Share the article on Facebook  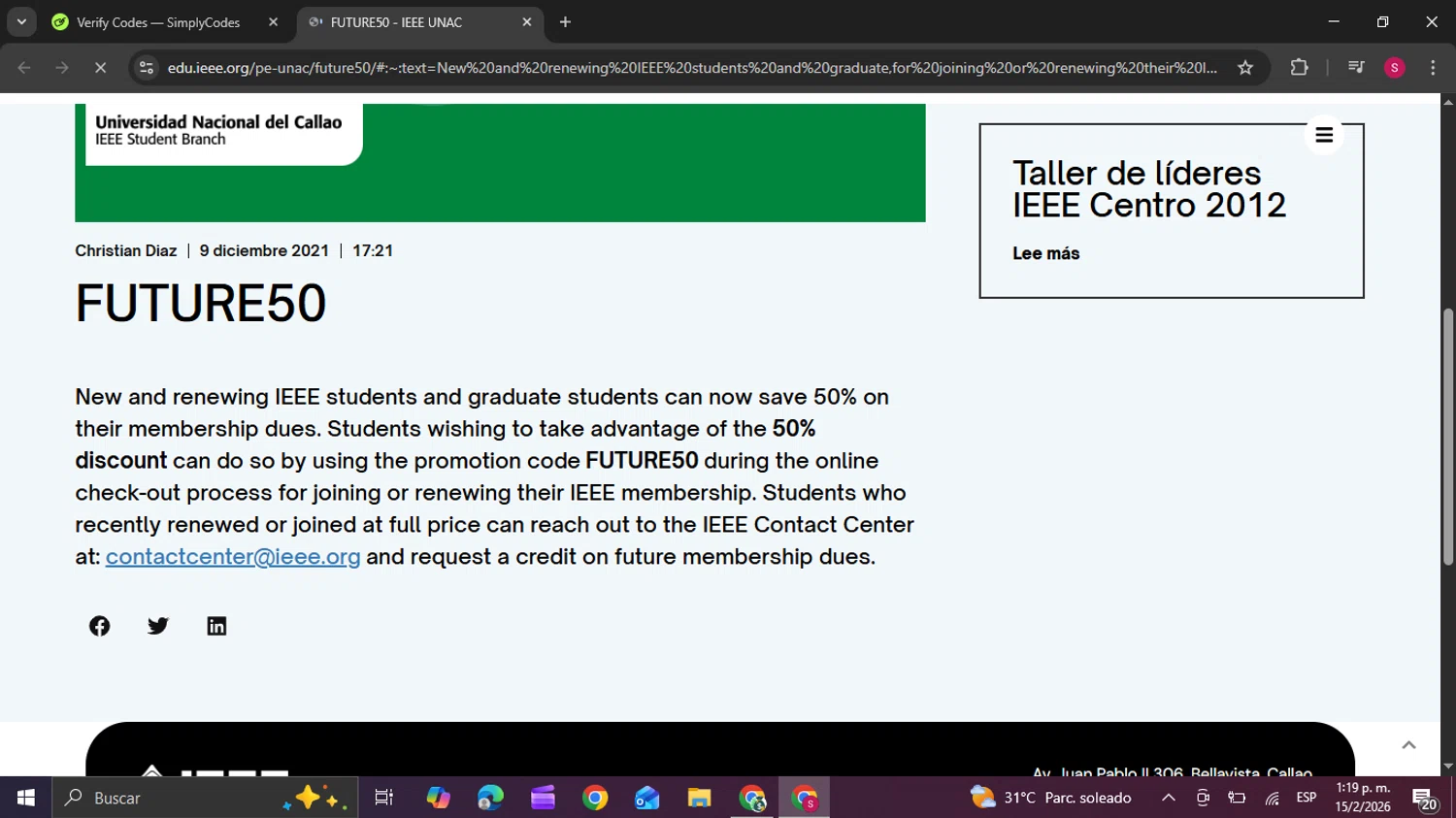point(99,626)
